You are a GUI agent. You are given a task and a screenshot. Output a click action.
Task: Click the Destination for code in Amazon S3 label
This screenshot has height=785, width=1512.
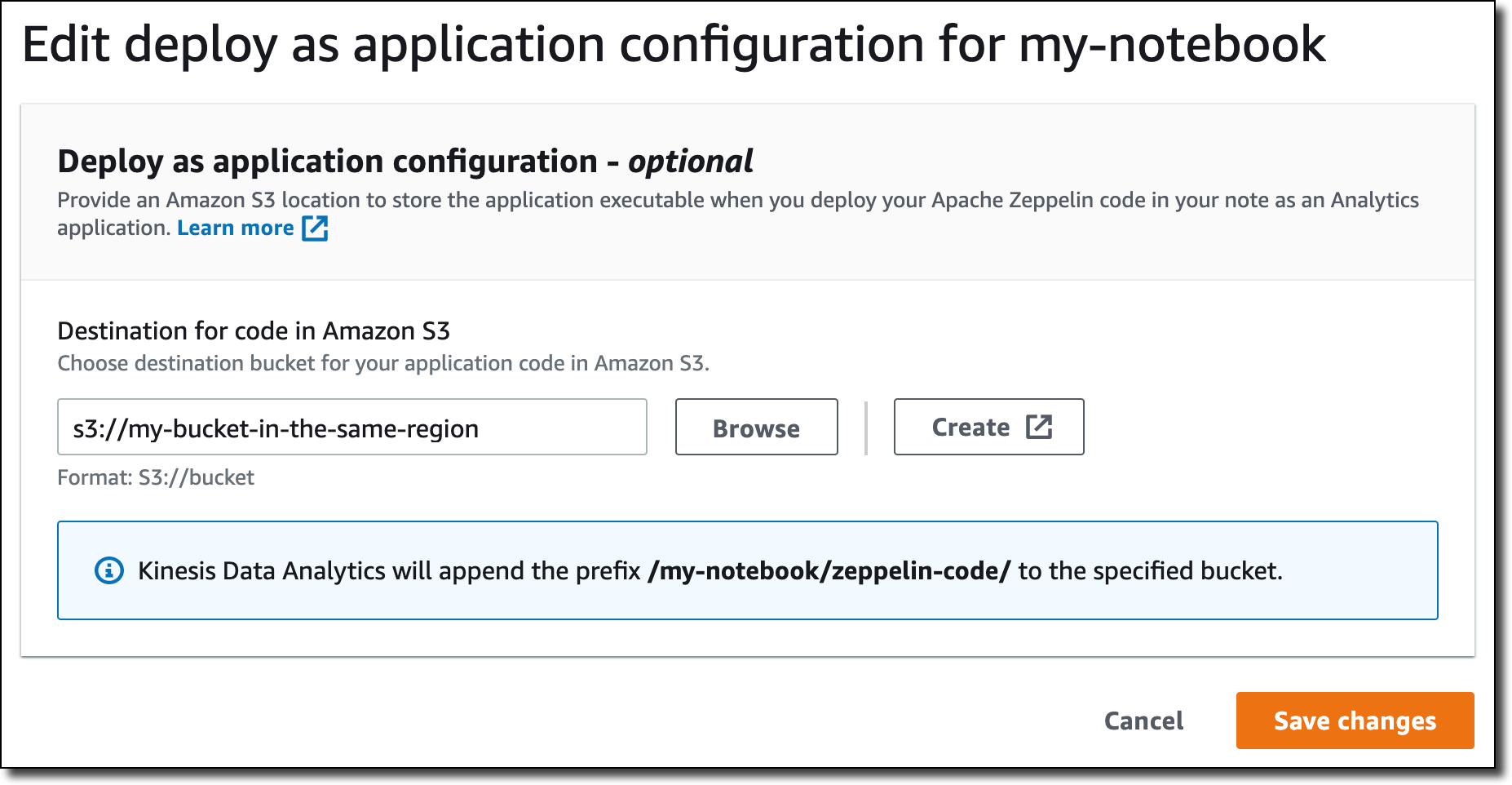[254, 330]
